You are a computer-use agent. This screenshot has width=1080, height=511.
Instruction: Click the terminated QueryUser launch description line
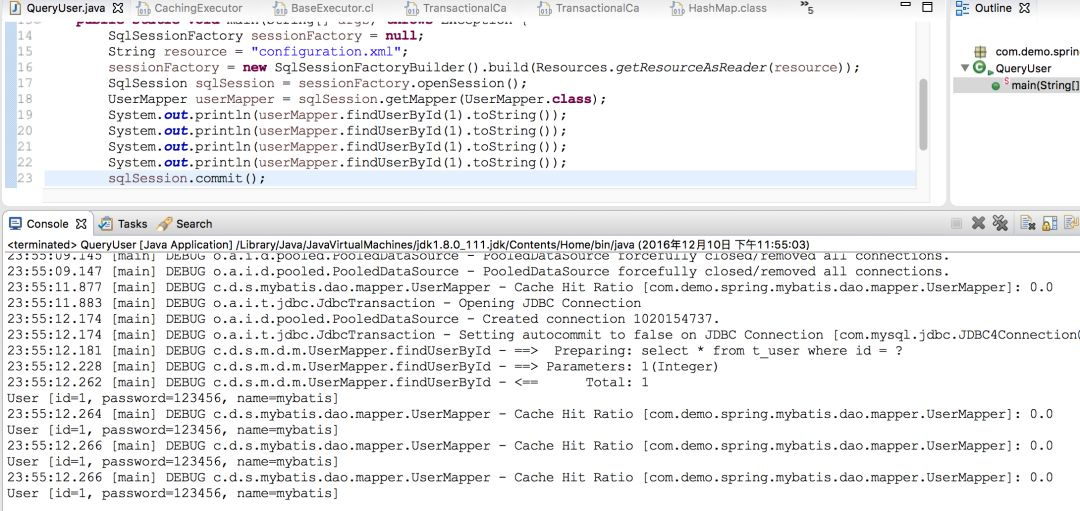(x=408, y=244)
